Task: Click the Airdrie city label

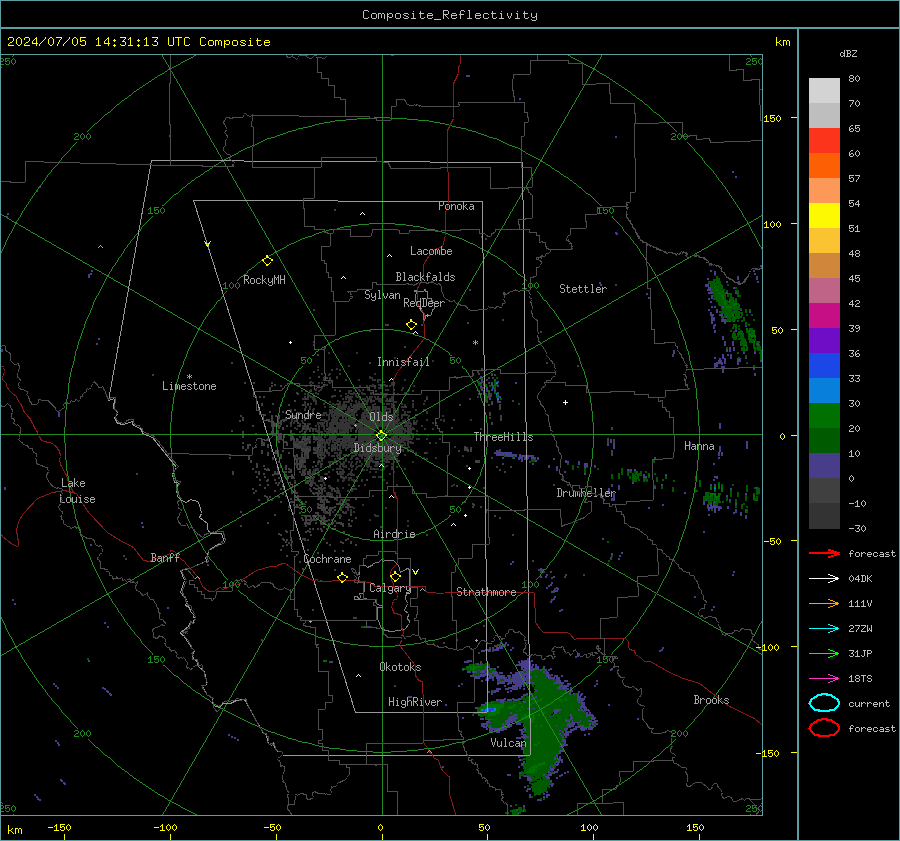Action: [x=394, y=534]
